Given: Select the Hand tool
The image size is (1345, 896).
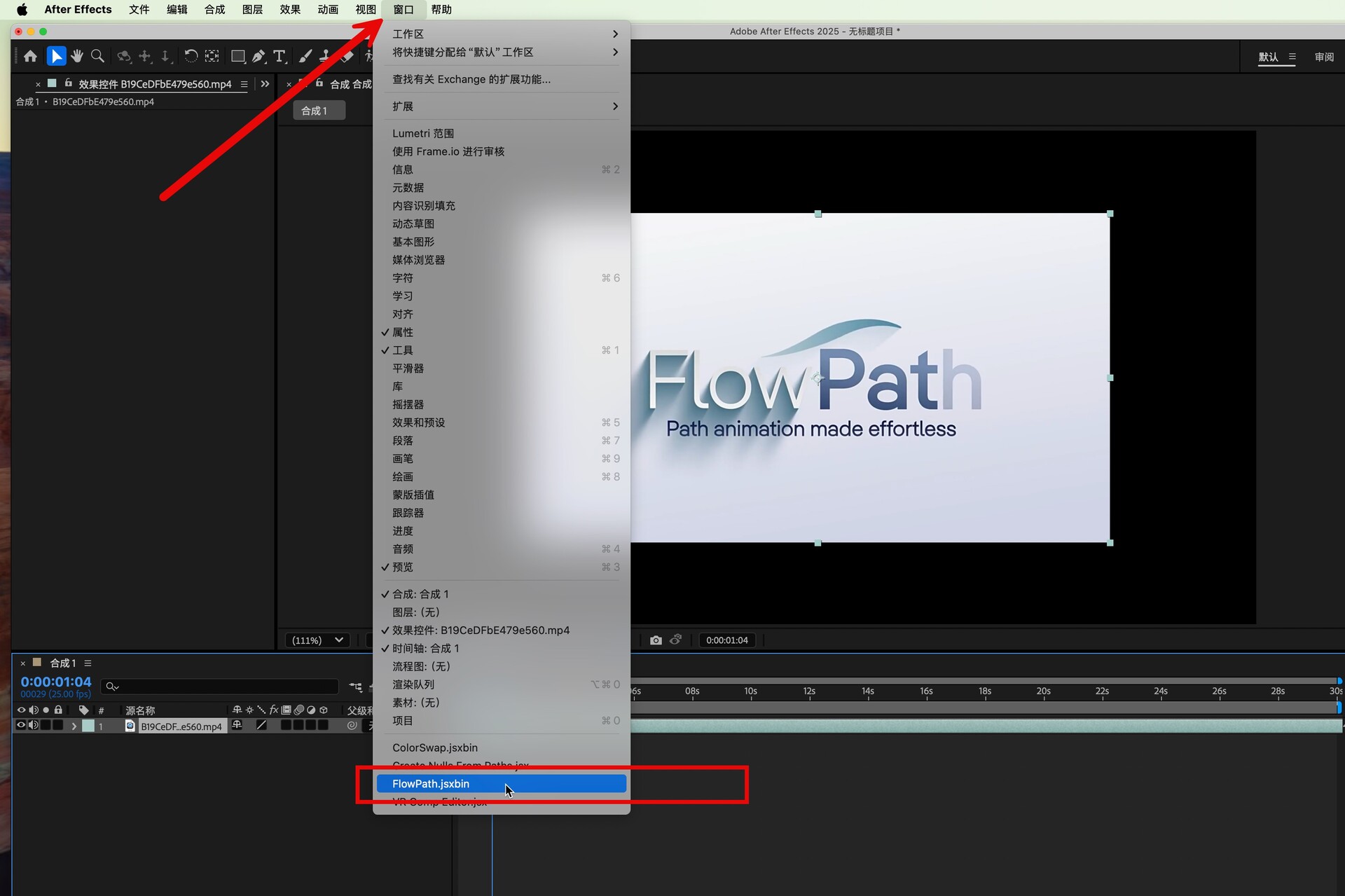Looking at the screenshot, I should pos(77,56).
